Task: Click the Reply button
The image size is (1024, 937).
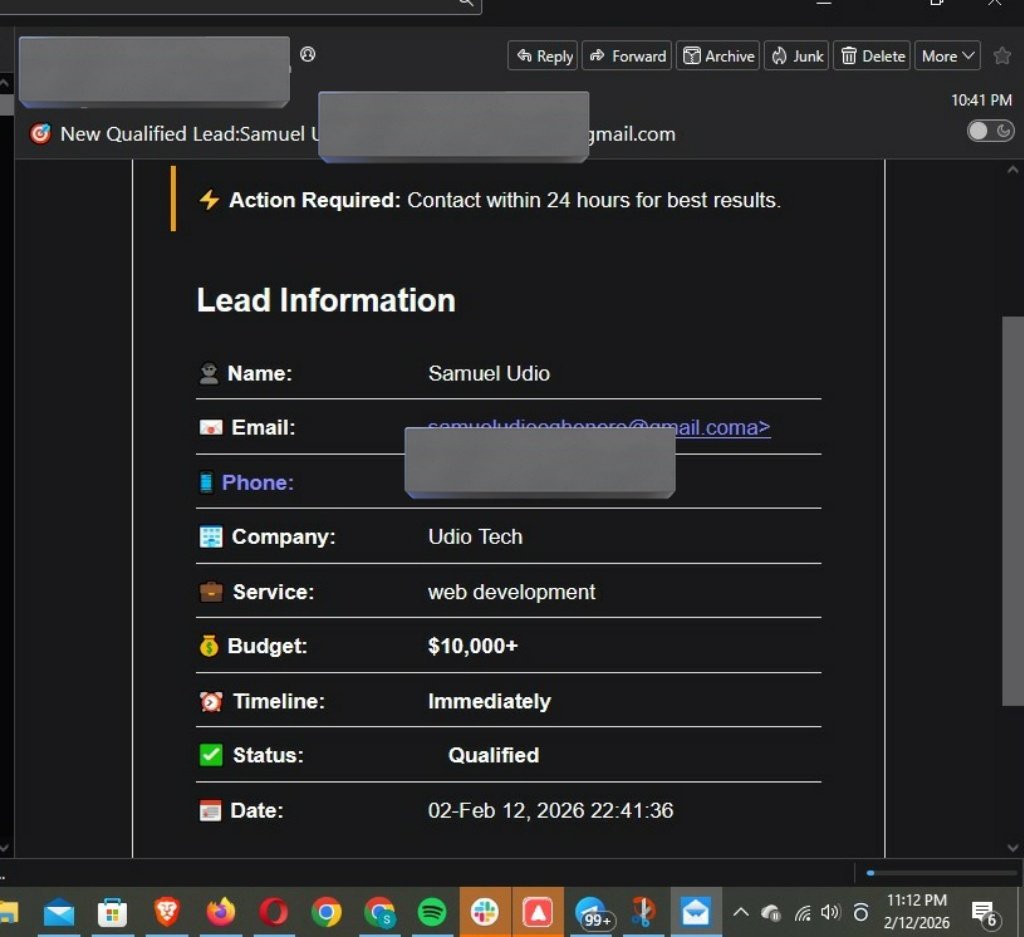Action: pyautogui.click(x=543, y=56)
